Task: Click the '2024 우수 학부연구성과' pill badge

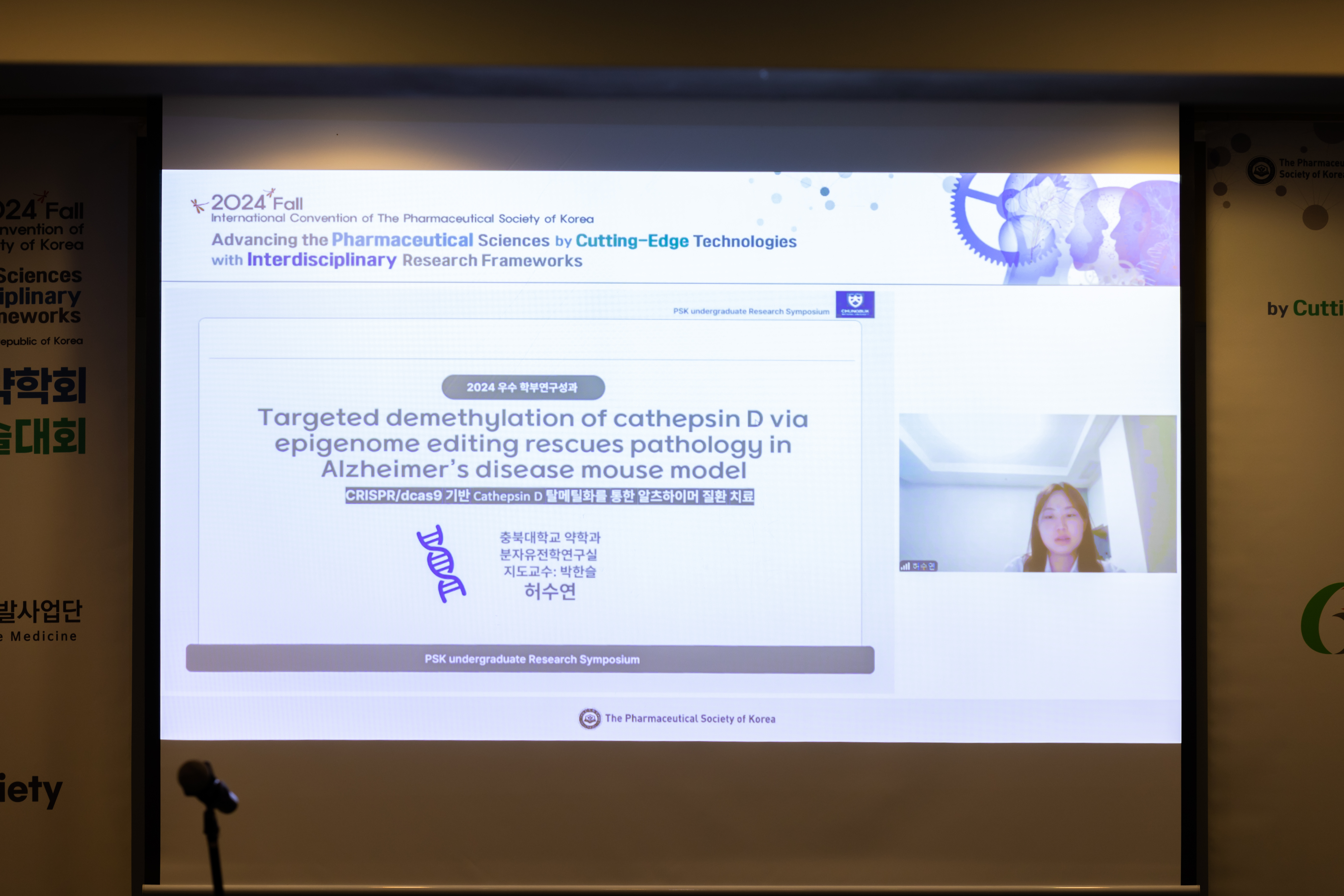Action: pyautogui.click(x=523, y=387)
